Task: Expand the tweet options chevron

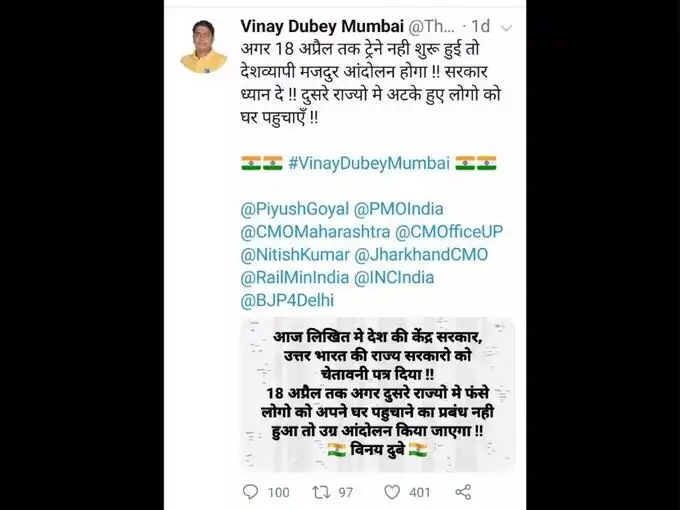Action: 506,28
